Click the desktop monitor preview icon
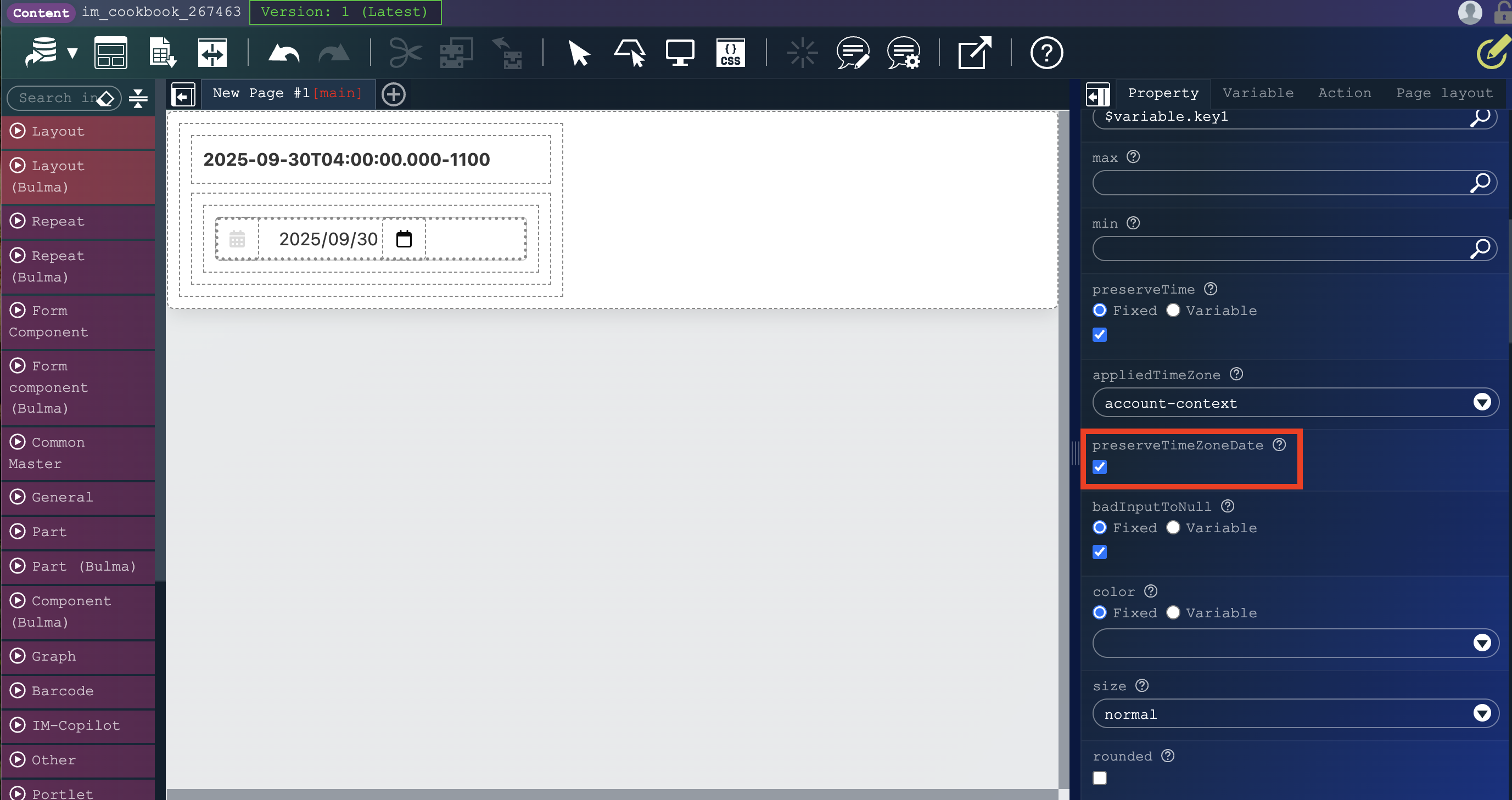1512x800 pixels. pyautogui.click(x=680, y=53)
